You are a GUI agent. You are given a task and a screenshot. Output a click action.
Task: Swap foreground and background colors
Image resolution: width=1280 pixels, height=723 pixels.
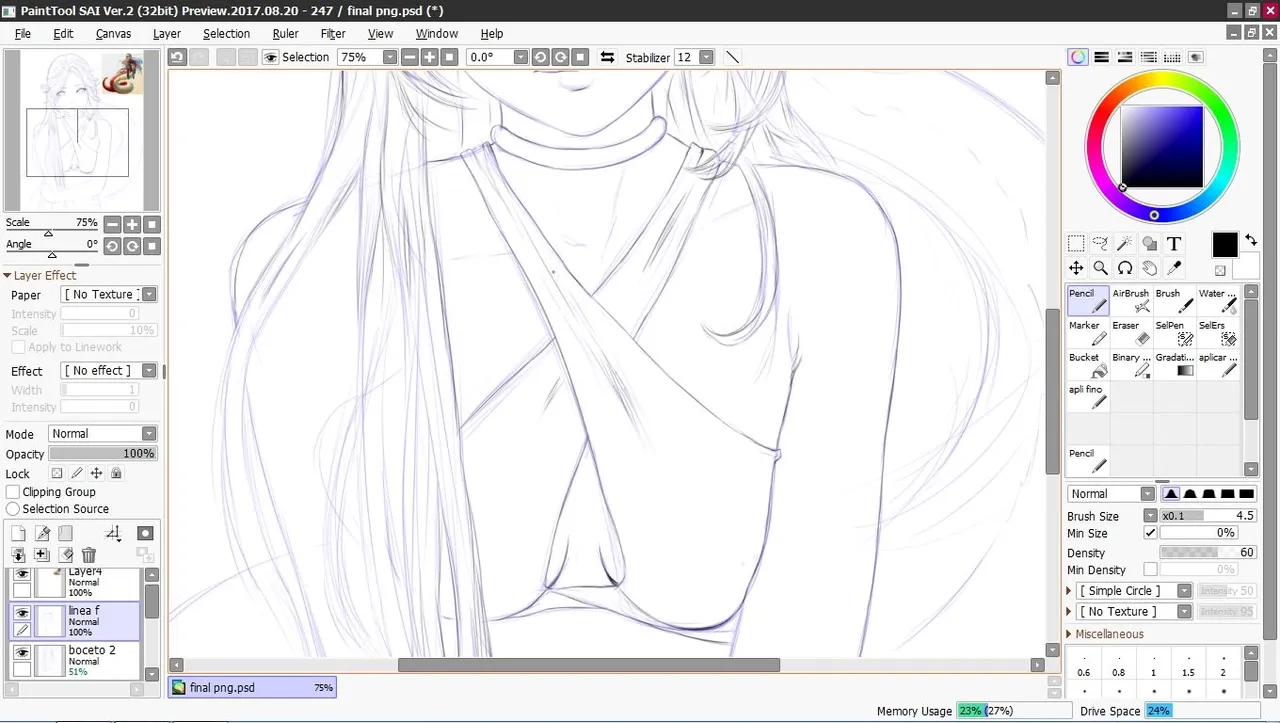coord(1251,240)
